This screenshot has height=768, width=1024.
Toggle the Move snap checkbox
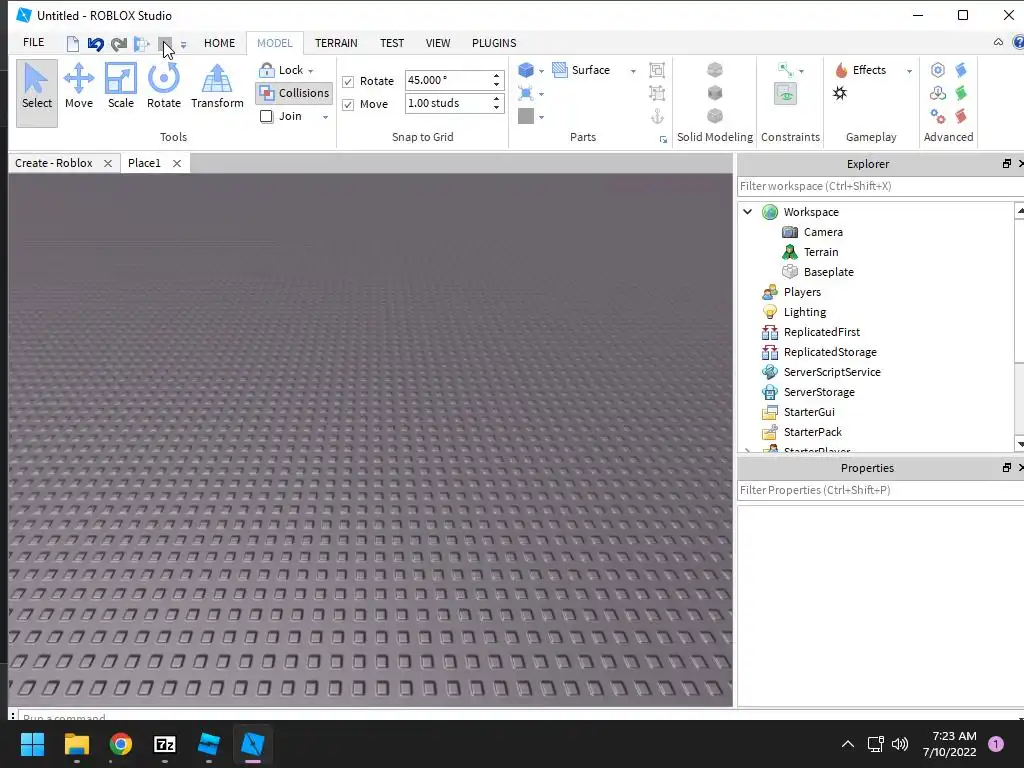tap(348, 104)
